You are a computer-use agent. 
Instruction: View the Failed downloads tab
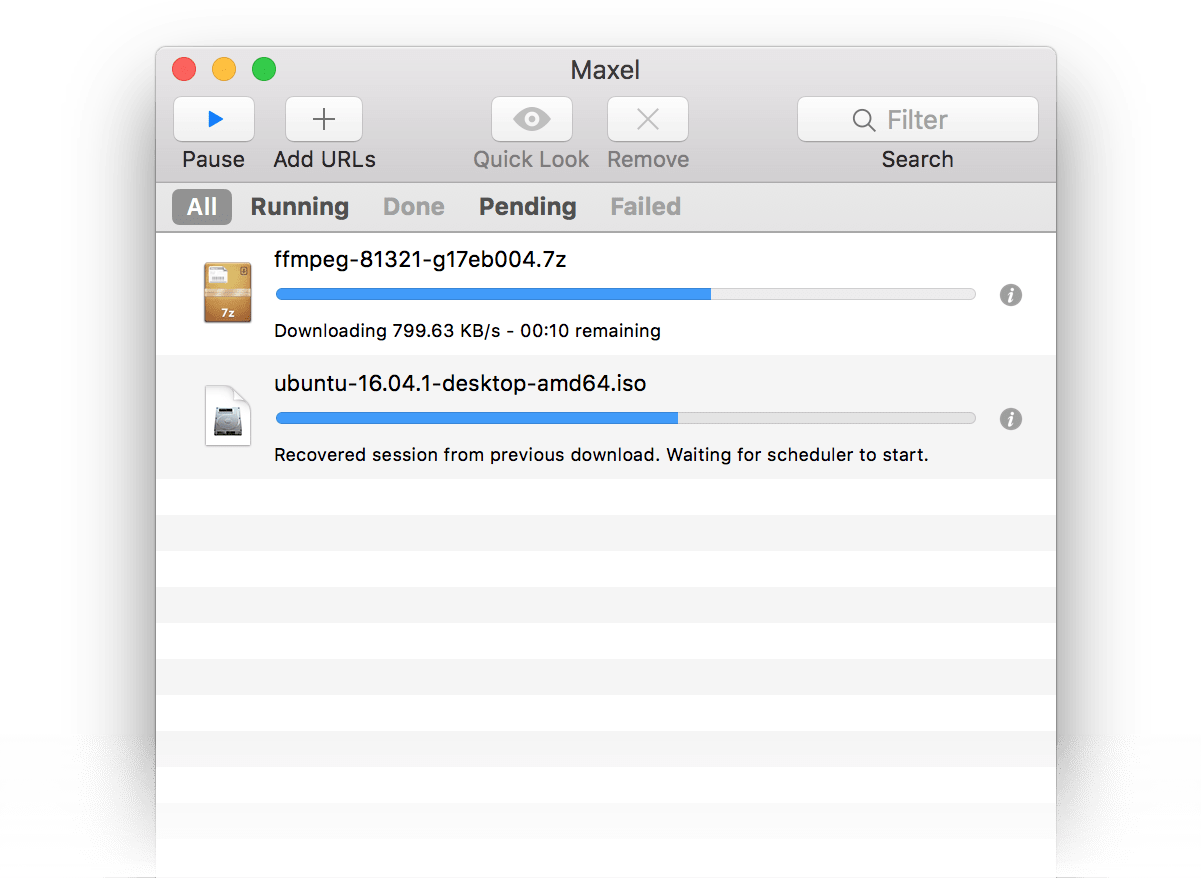645,207
